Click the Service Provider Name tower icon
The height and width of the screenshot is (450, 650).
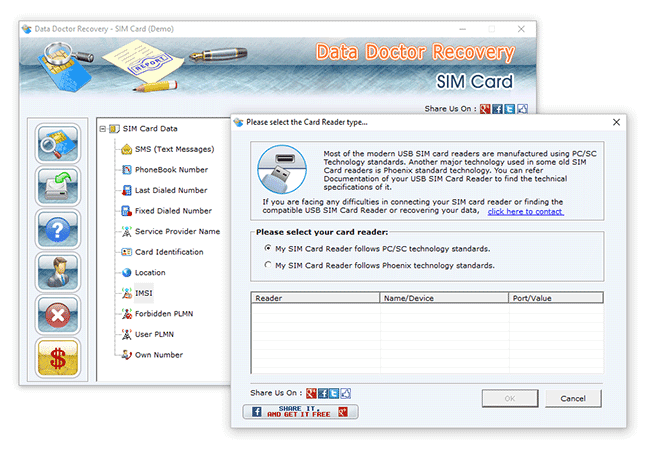click(126, 231)
